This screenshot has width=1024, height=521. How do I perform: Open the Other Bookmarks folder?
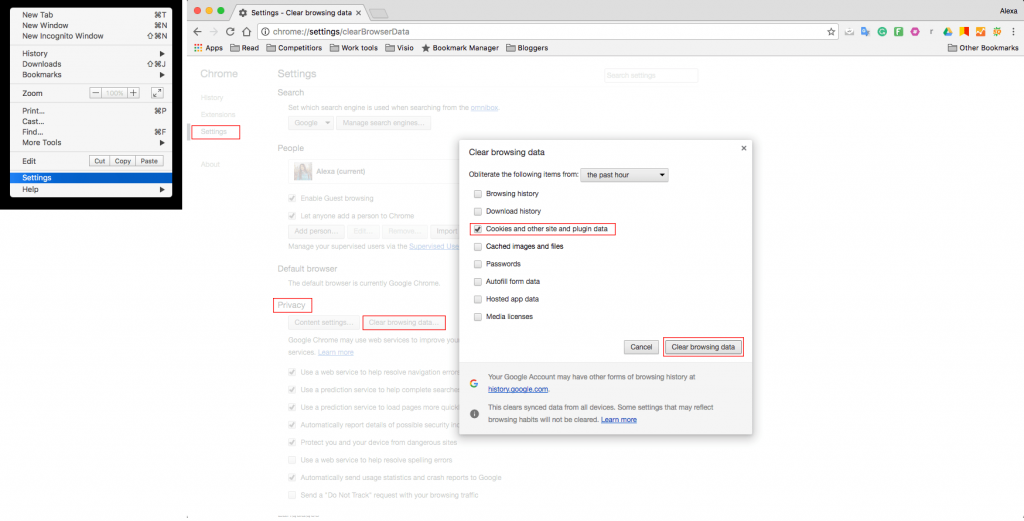(983, 48)
